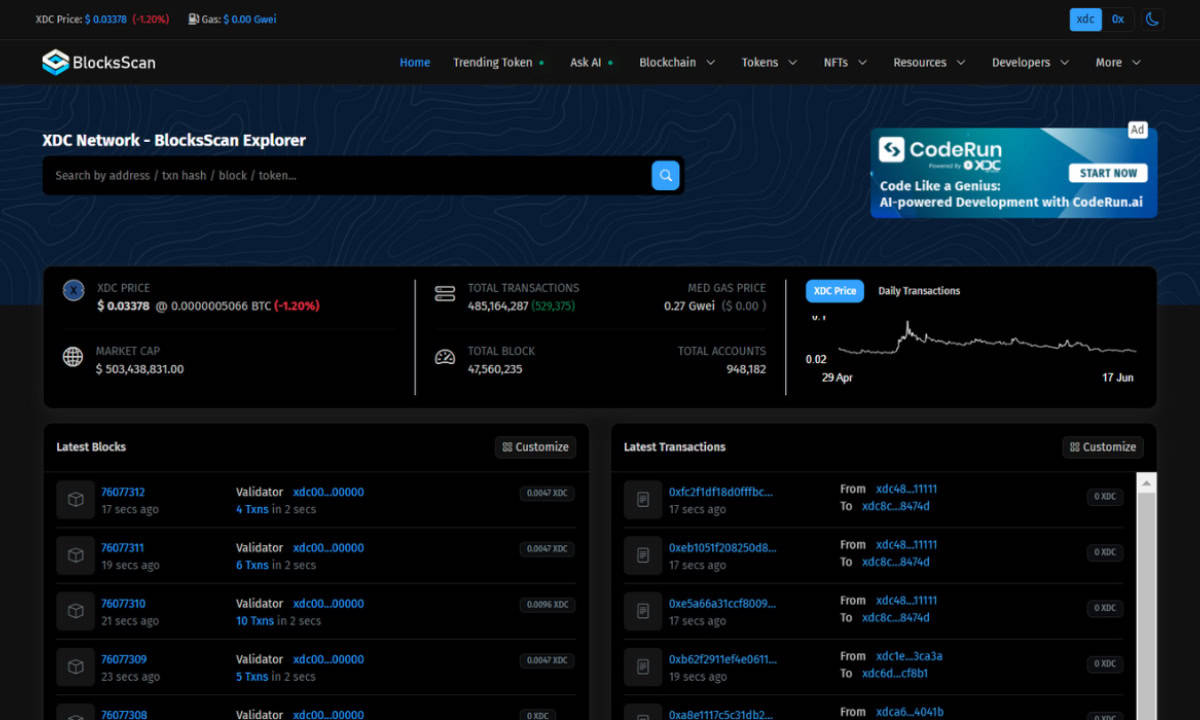Customize the Latest Blocks panel
Viewport: 1200px width, 720px height.
(535, 447)
